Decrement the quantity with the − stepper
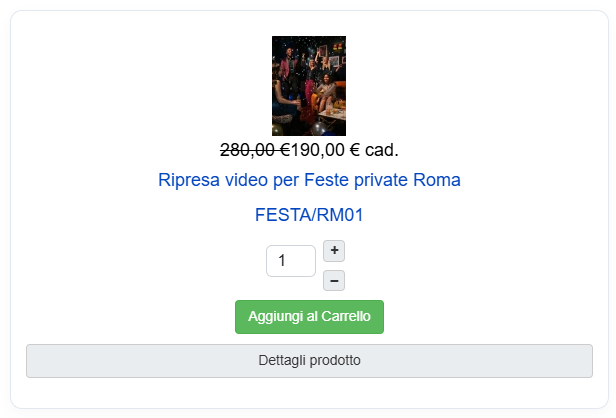Viewport: 616px width, 418px height. point(334,280)
